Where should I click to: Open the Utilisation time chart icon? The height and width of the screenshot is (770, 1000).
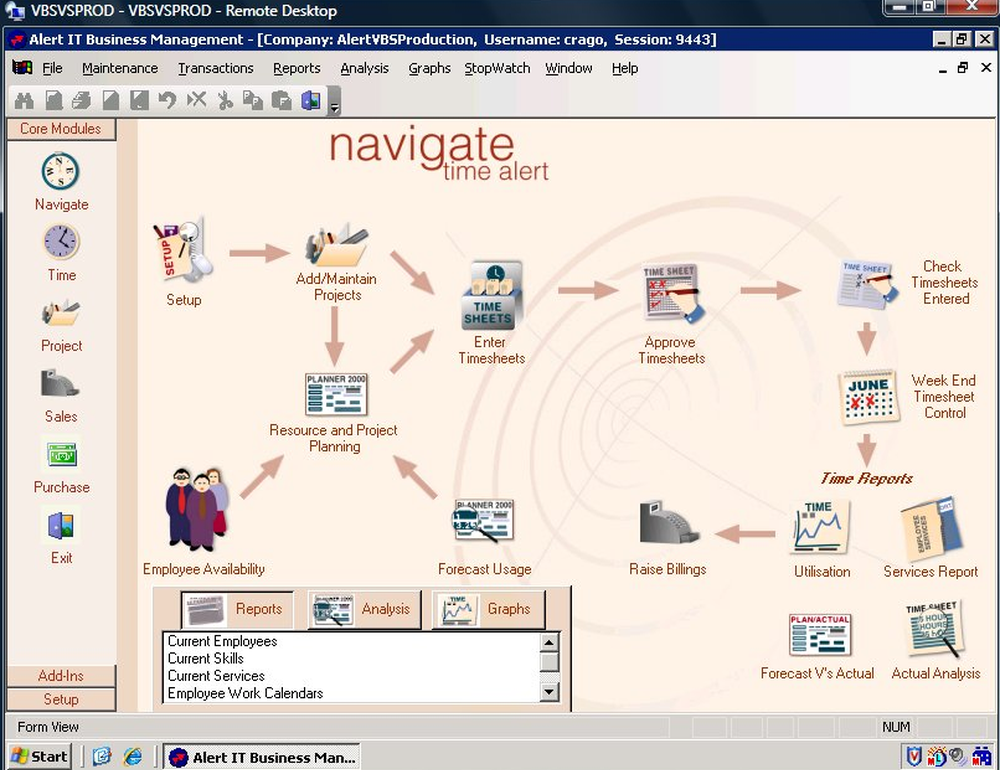click(x=820, y=526)
